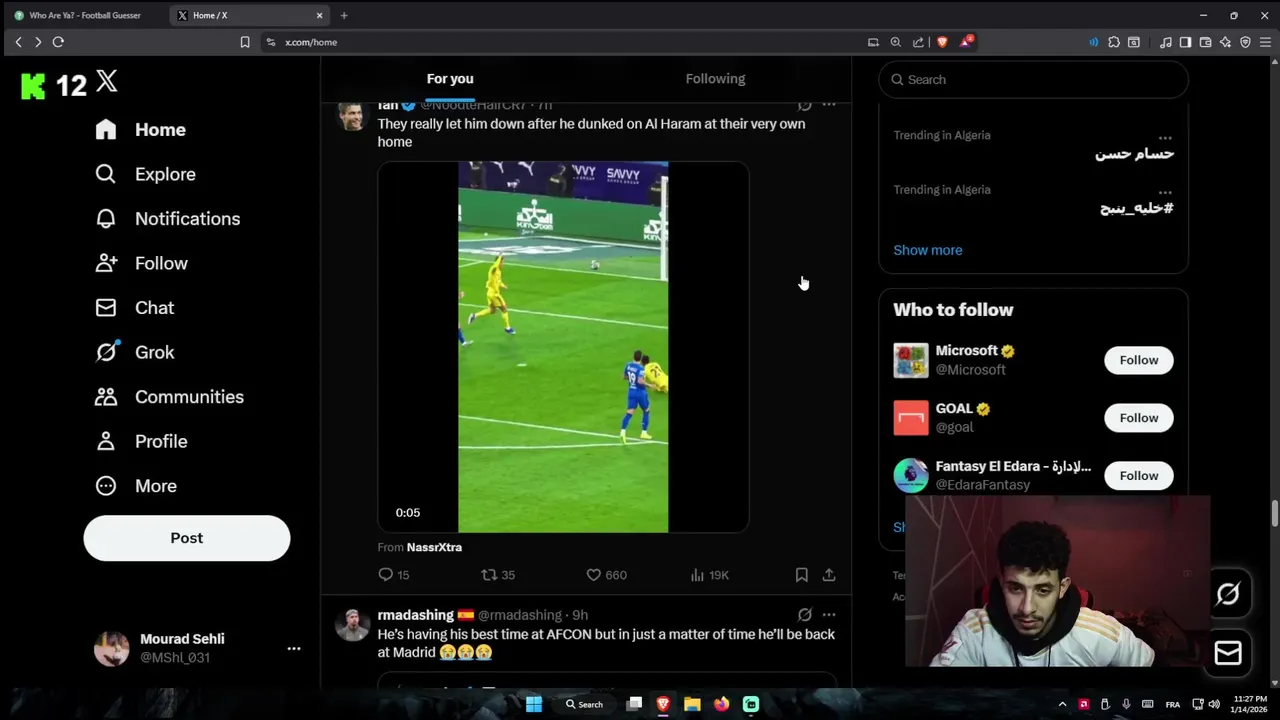Open Profile from the sidebar
This screenshot has width=1280, height=720.
point(142,441)
